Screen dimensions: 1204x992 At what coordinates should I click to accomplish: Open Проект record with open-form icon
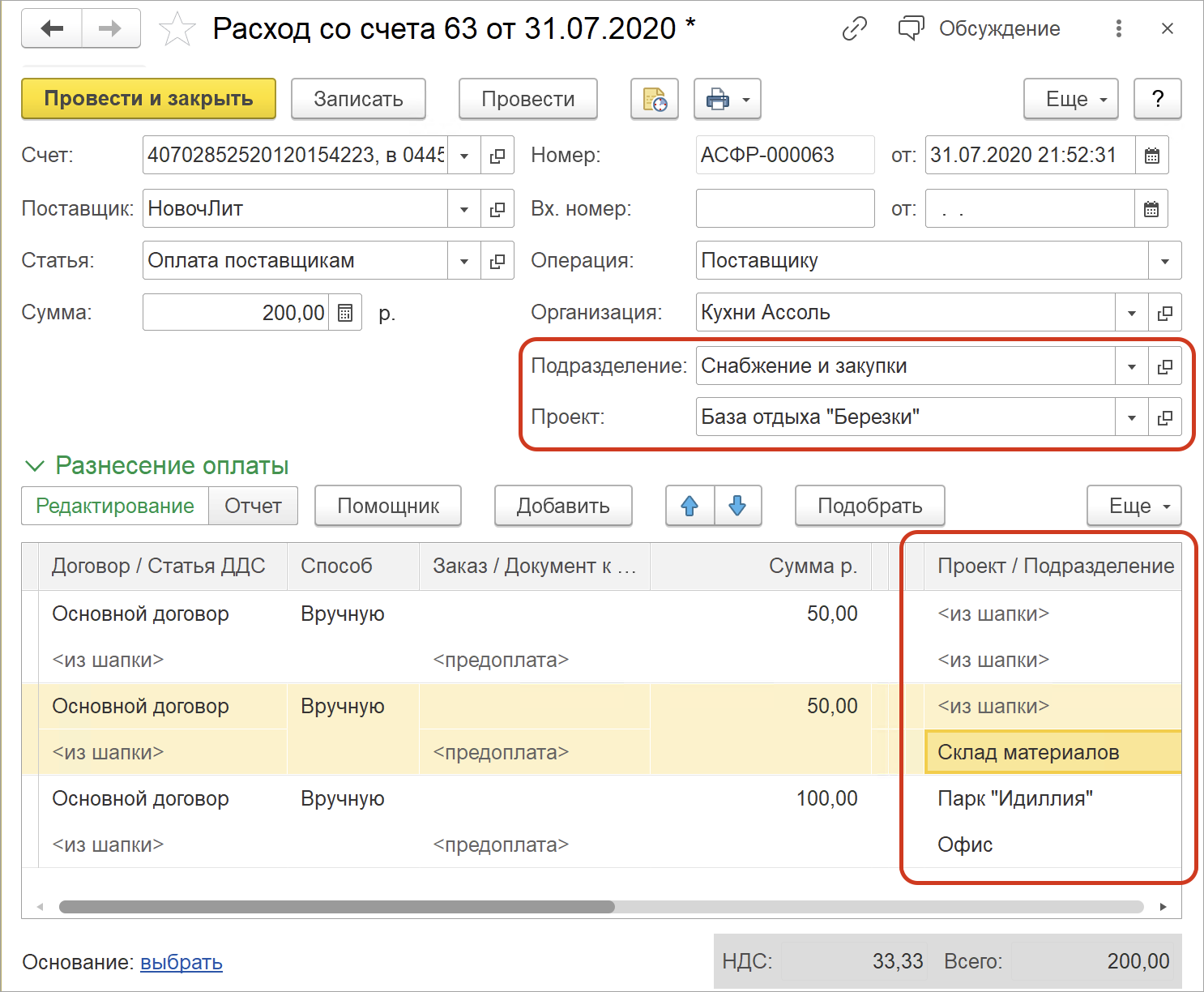pos(1165,418)
